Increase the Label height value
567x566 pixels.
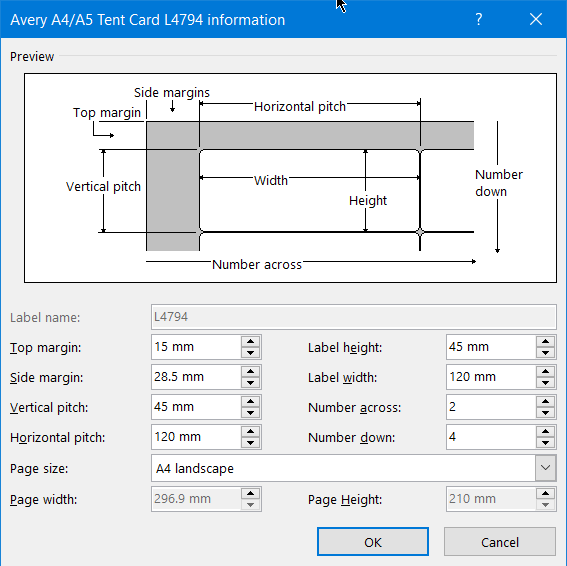(x=546, y=341)
